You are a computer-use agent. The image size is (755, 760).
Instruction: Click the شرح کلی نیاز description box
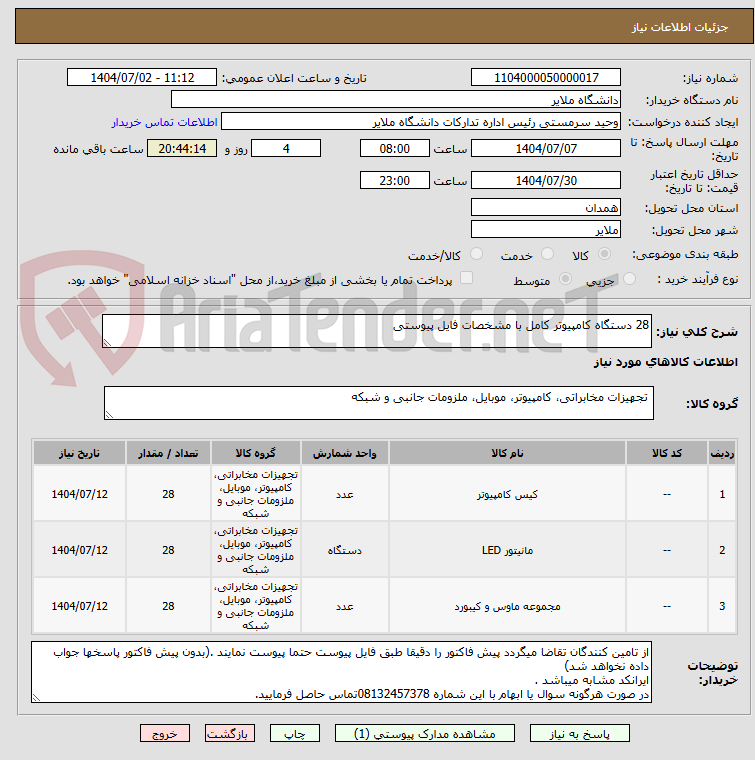pos(377,331)
